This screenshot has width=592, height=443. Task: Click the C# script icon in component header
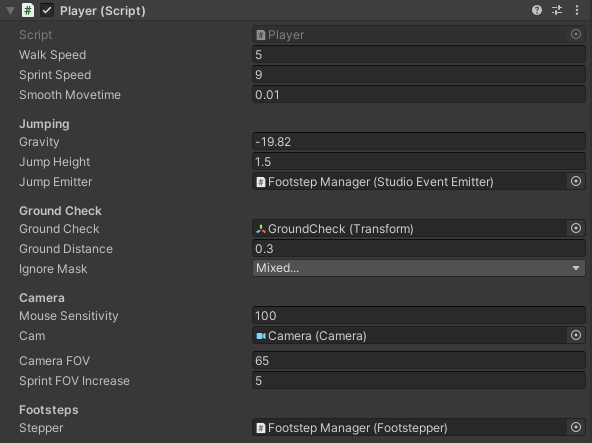click(x=28, y=10)
